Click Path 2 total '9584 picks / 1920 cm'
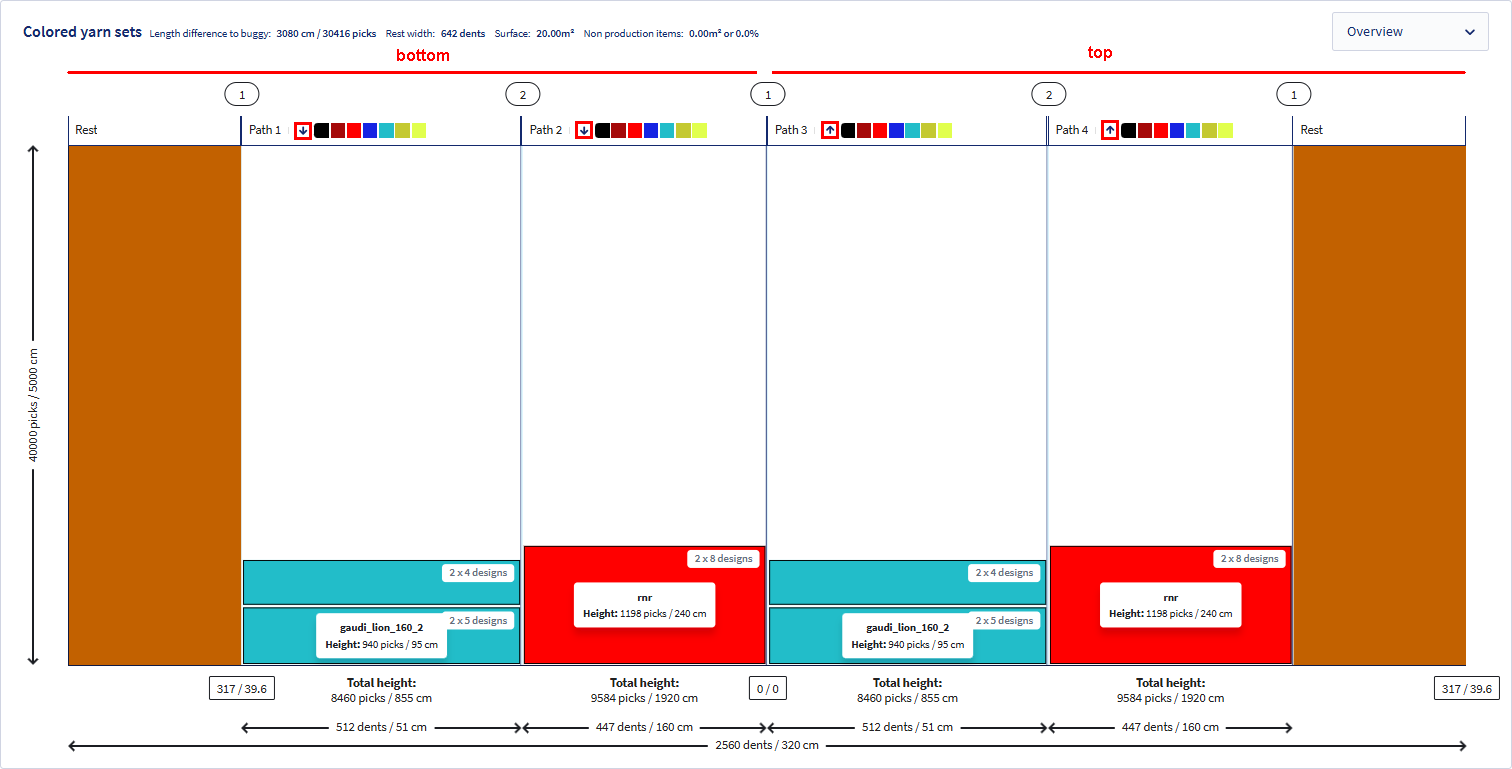This screenshot has width=1512, height=769. [644, 698]
